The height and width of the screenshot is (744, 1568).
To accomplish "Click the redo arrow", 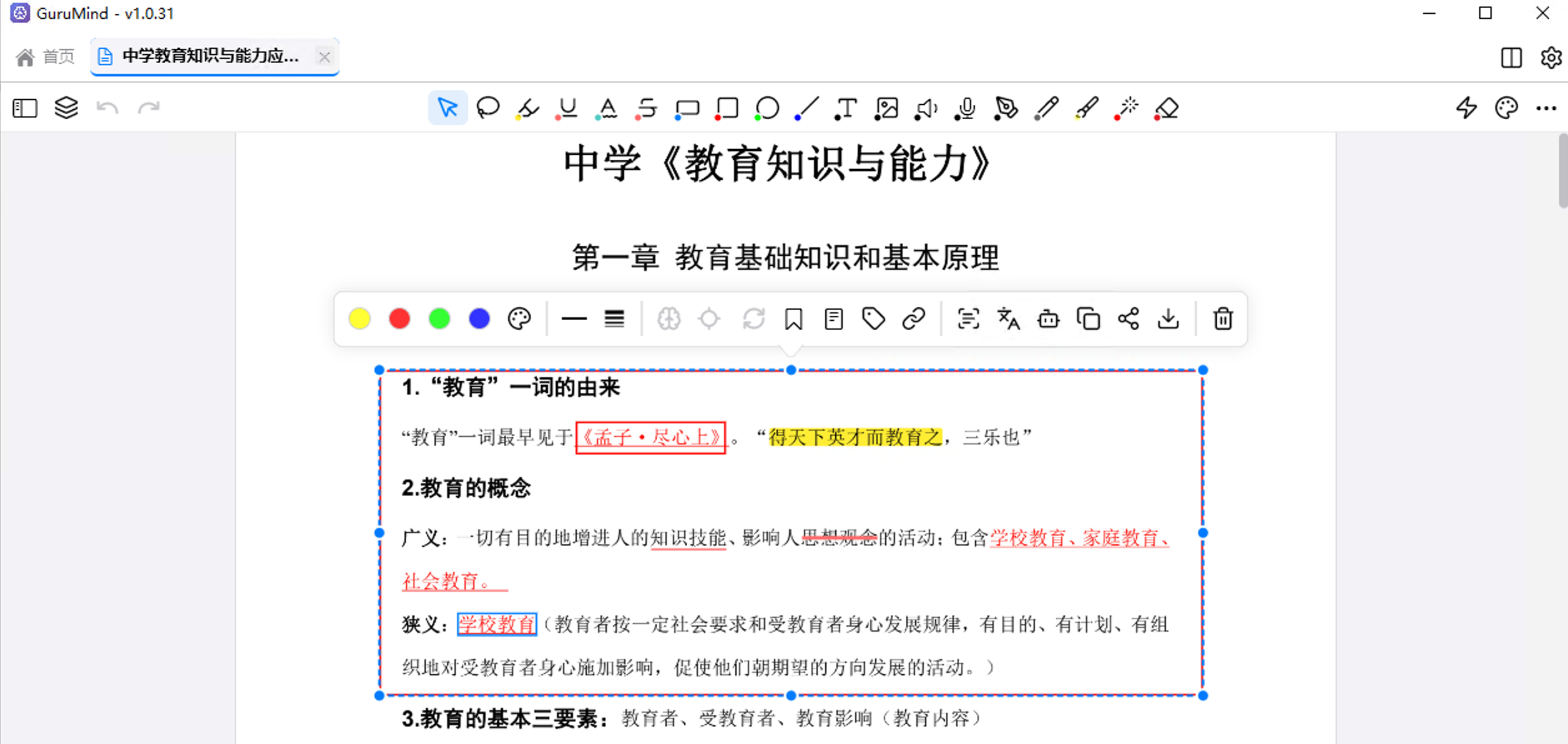I will tap(149, 108).
